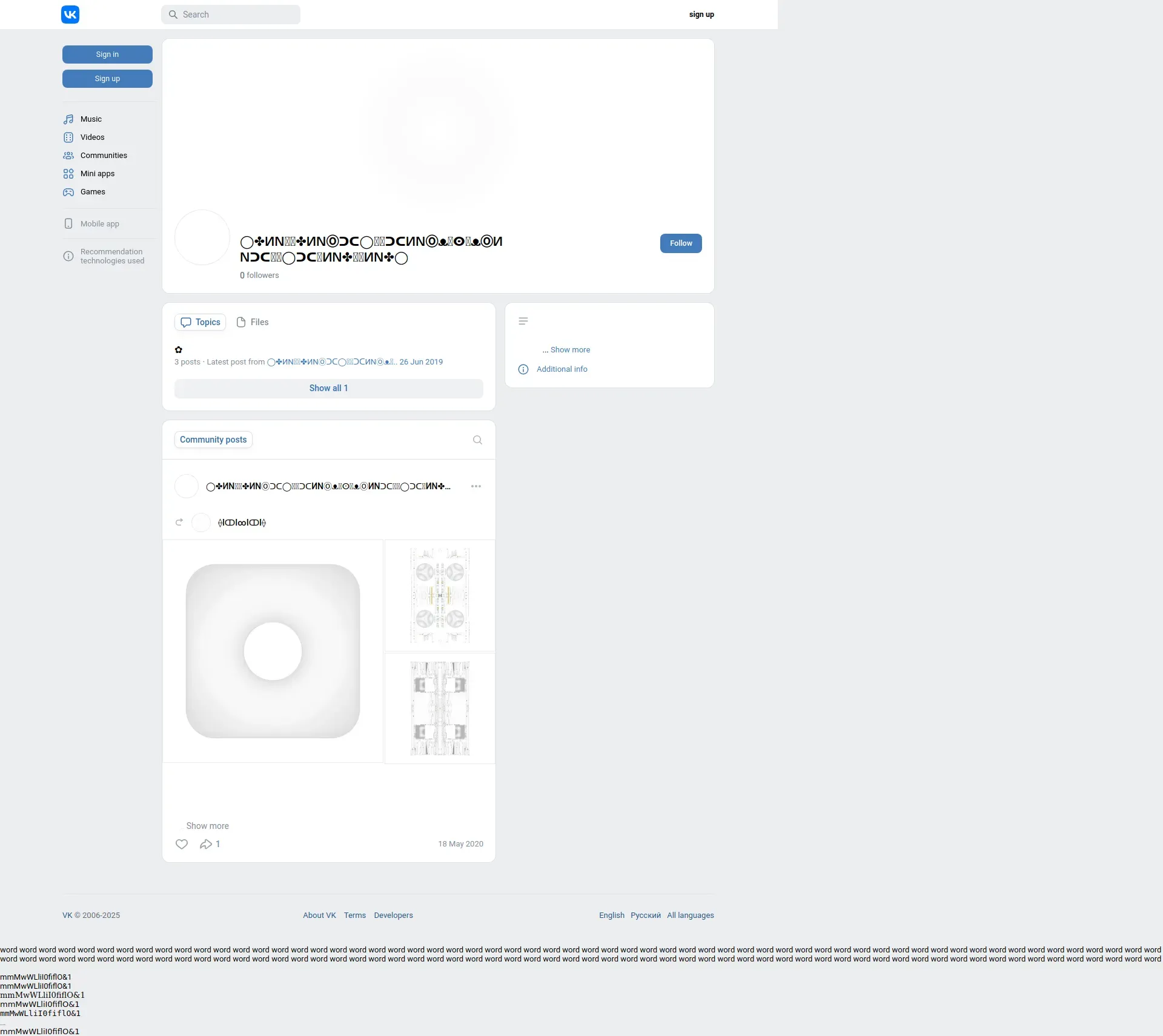Share the post with arrow icon
Screen dimensions: 1163x1036
(x=206, y=844)
